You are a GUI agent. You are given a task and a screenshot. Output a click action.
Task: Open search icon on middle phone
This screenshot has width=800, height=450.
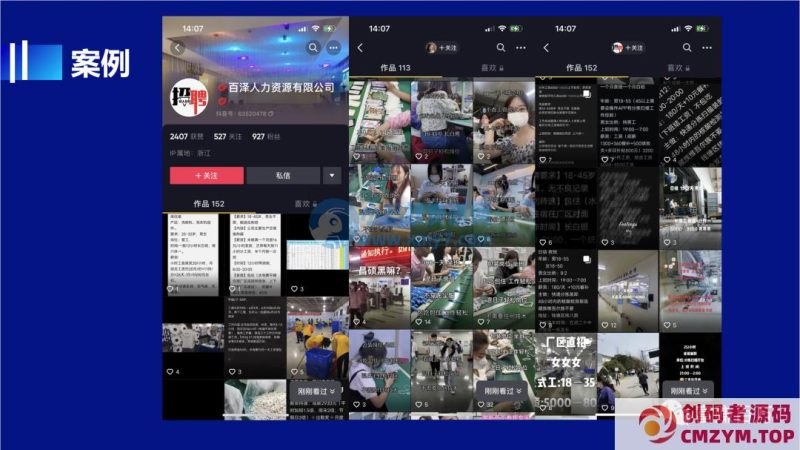(x=501, y=47)
